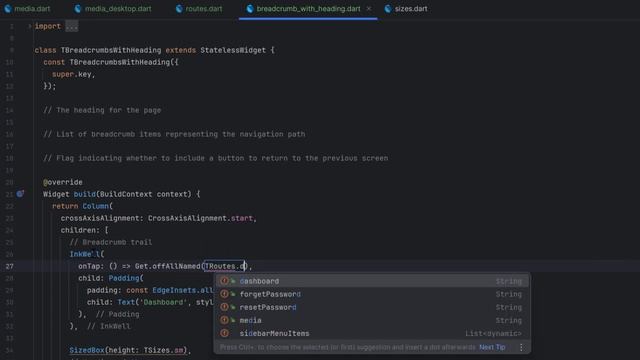Click the String type label of dashboard suggestion
640x360 pixels.
[509, 281]
